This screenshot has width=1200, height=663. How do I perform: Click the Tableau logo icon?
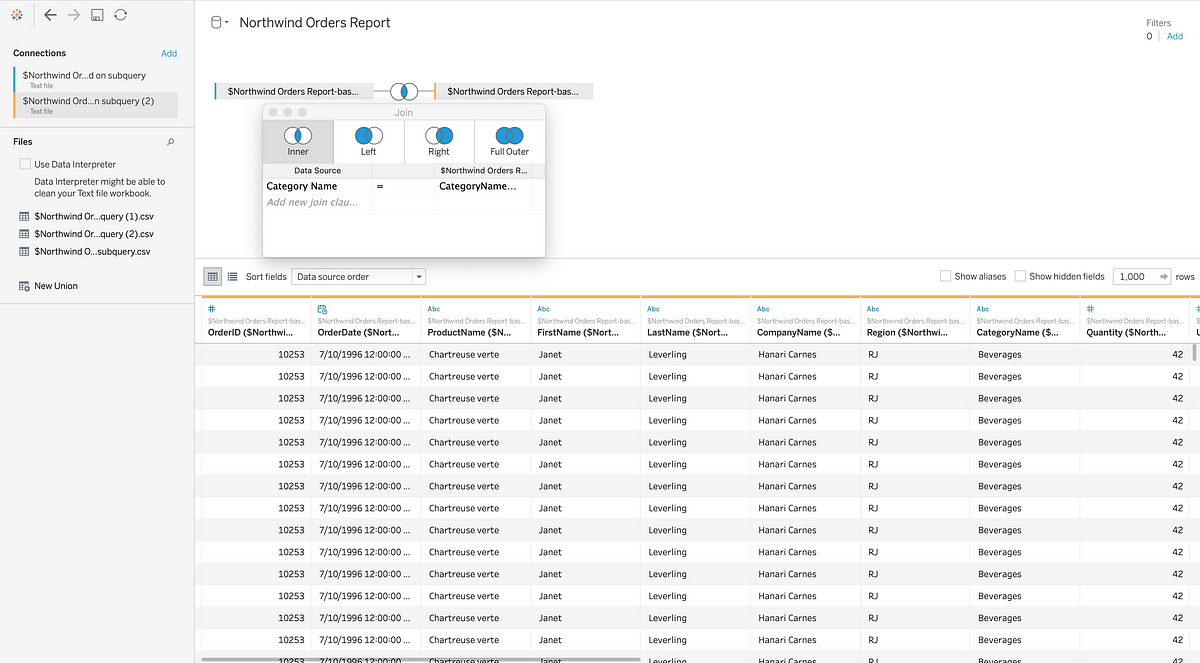coord(15,15)
